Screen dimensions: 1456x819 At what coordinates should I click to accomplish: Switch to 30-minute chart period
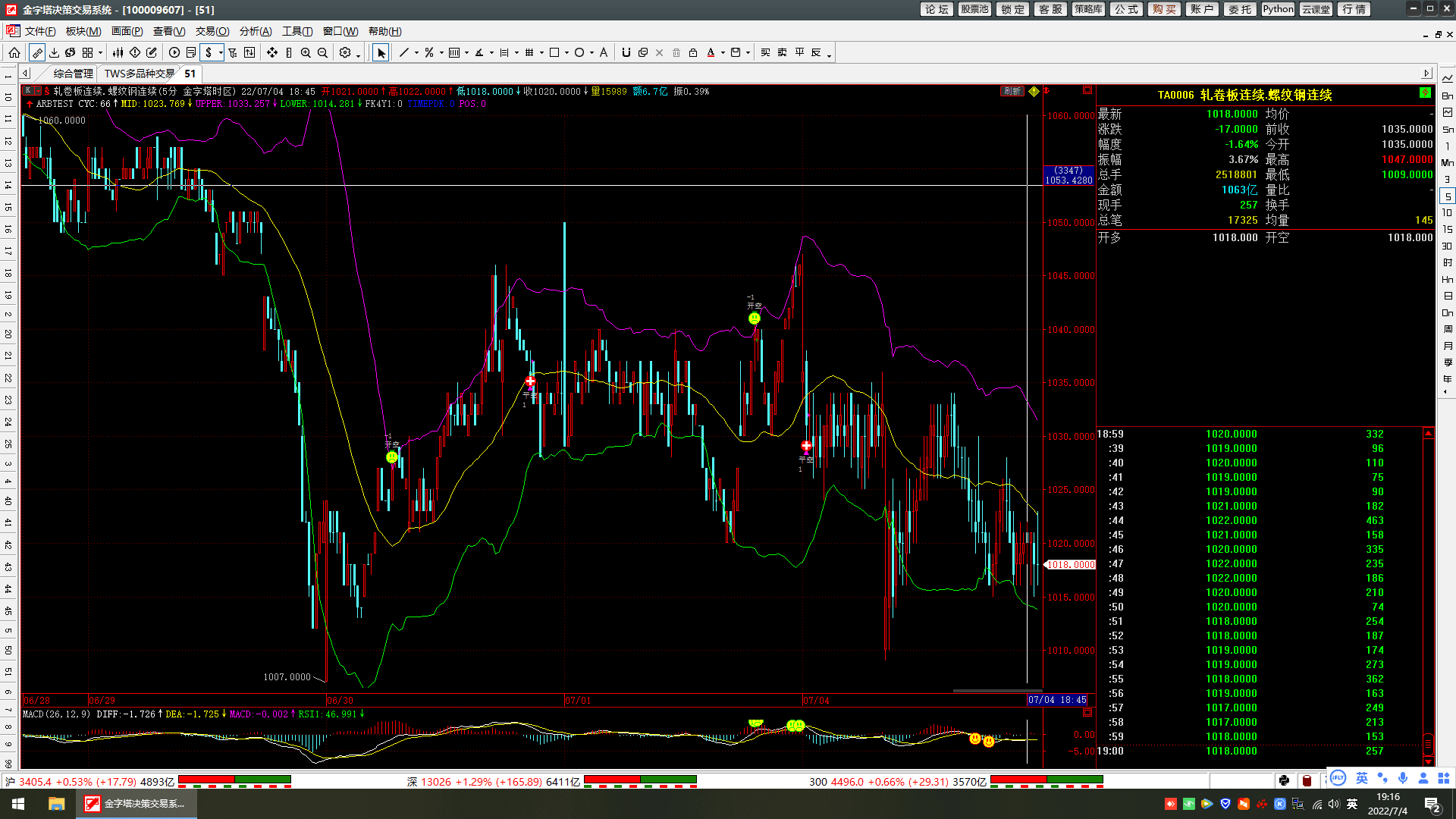click(x=1447, y=246)
